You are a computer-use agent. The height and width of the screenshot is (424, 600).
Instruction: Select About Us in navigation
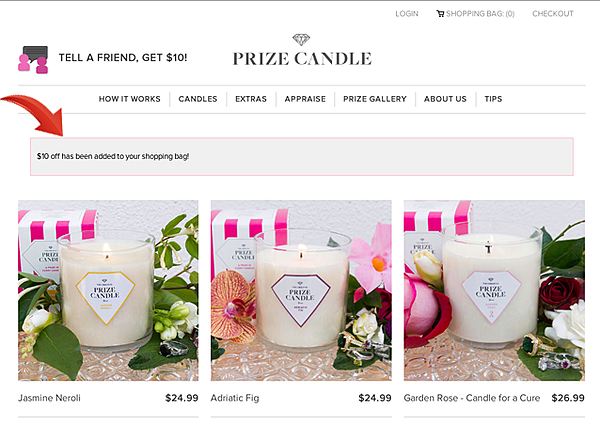point(445,99)
